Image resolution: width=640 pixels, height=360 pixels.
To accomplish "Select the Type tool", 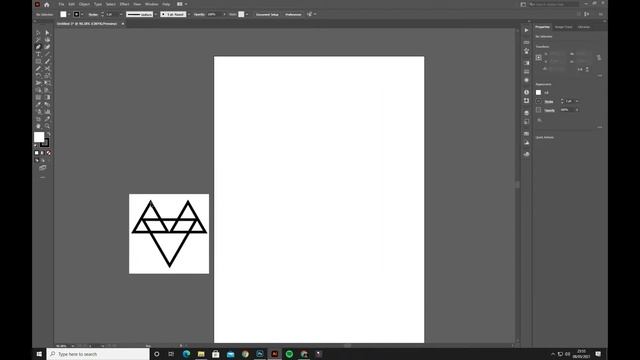I will 38,54.
